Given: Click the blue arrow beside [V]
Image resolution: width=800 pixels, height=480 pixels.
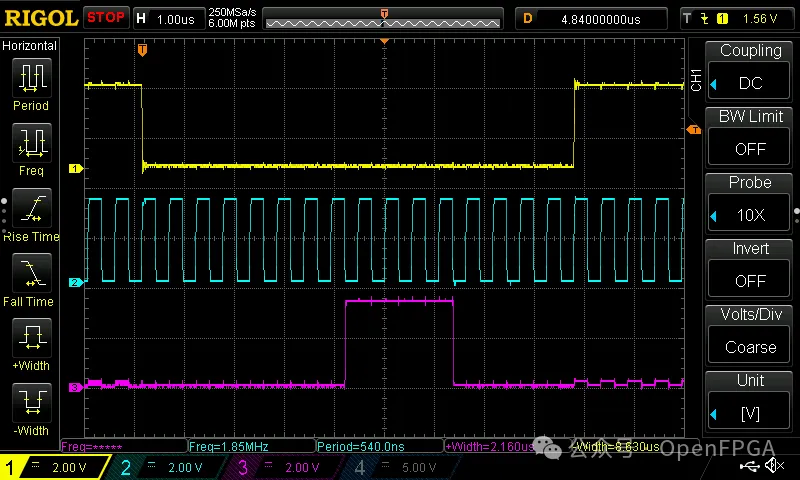Looking at the screenshot, I should coord(714,414).
